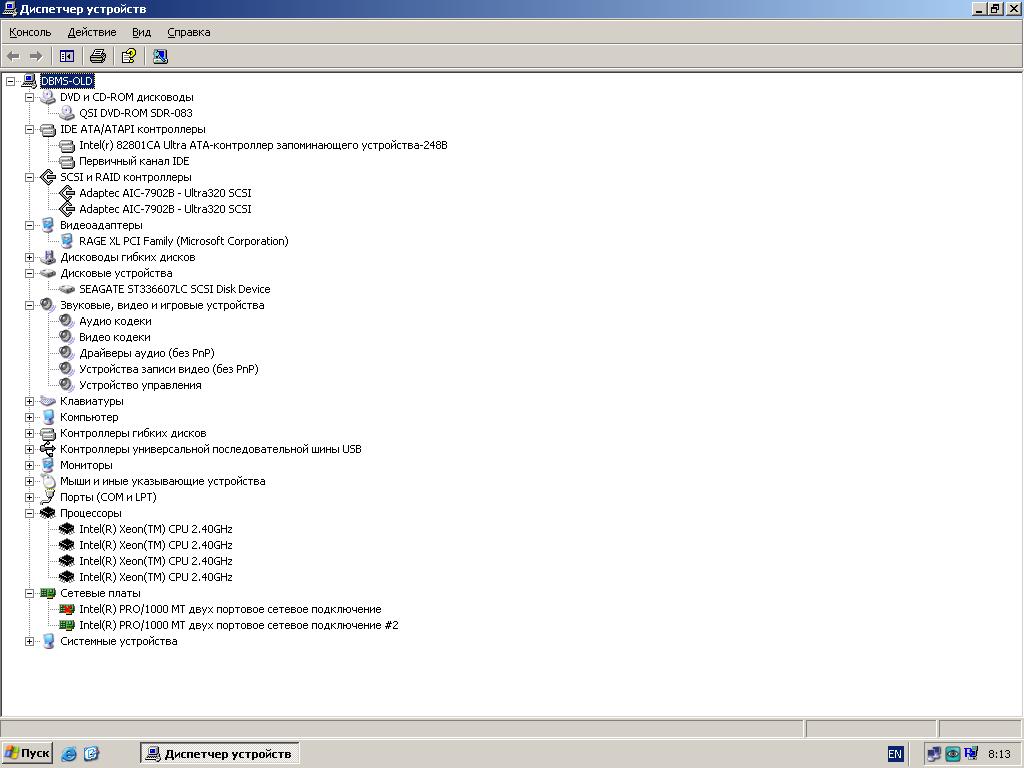Collapse the Сетевые платы node
Screen dimensions: 1024x768
(29, 593)
